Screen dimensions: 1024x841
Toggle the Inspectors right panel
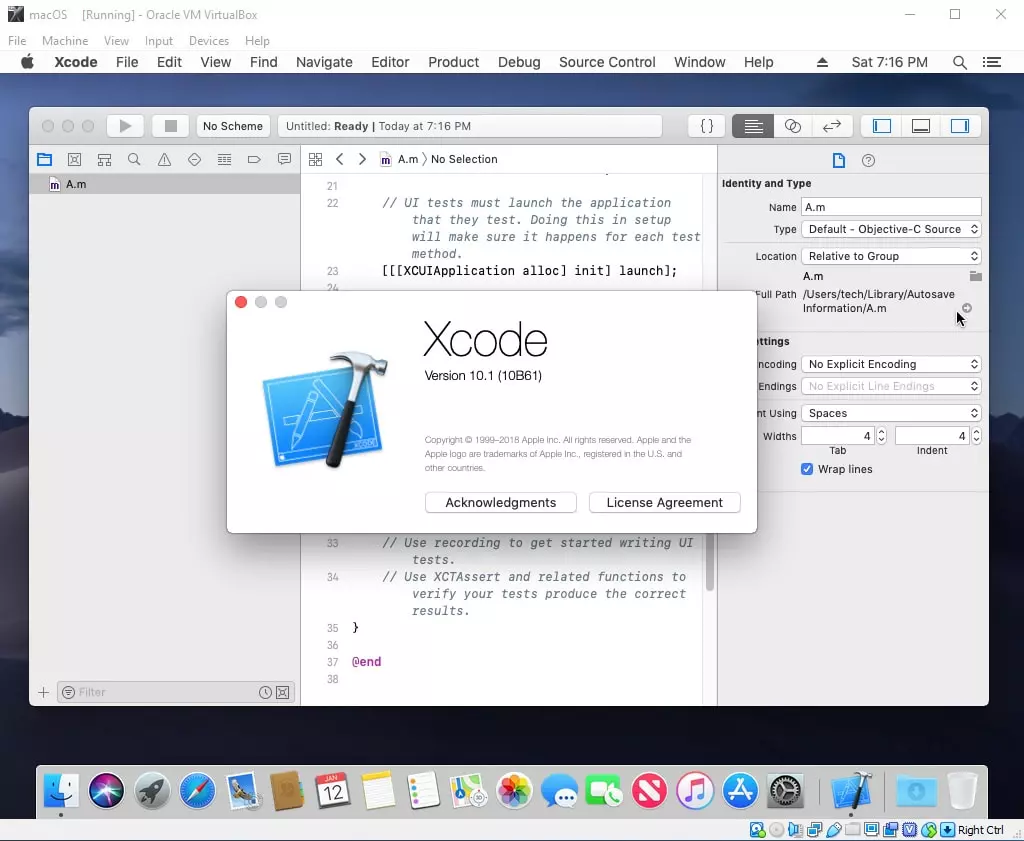click(960, 126)
